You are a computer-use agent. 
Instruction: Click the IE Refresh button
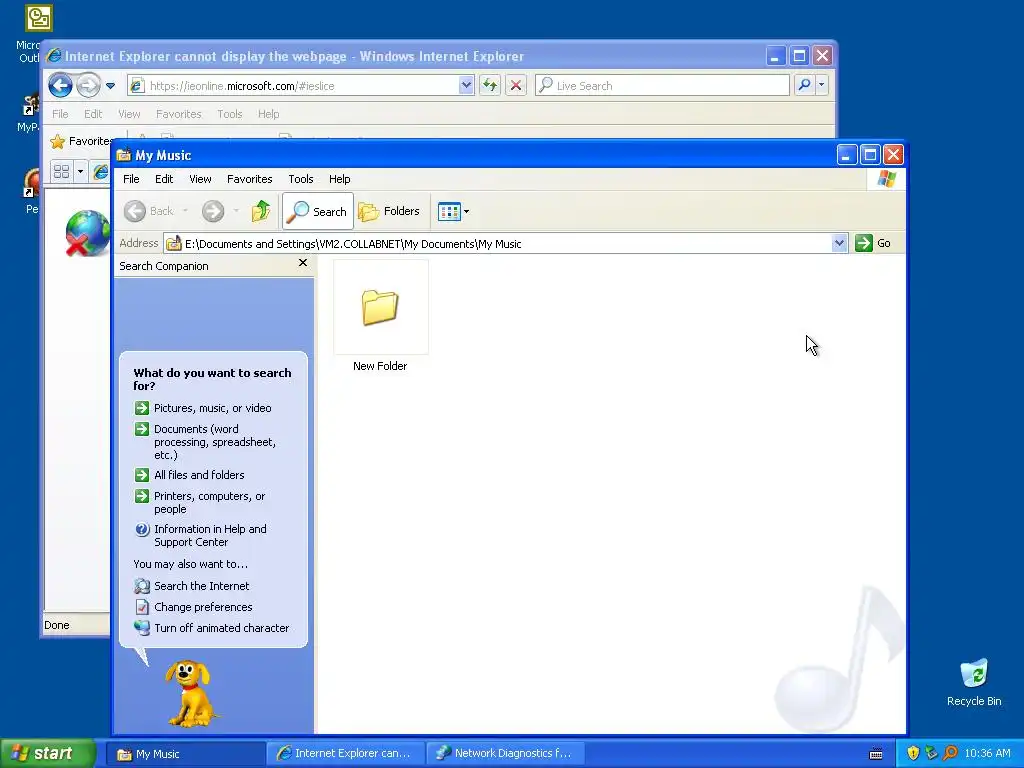coord(490,85)
